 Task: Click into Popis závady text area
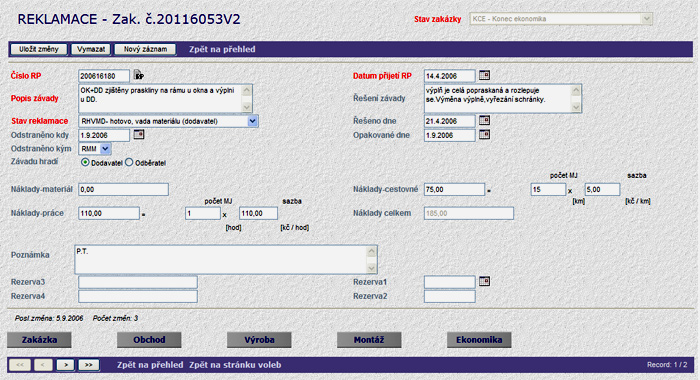(165, 99)
